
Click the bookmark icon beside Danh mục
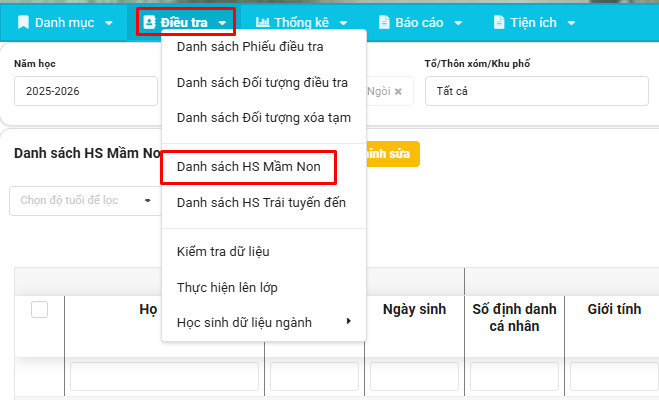(23, 22)
